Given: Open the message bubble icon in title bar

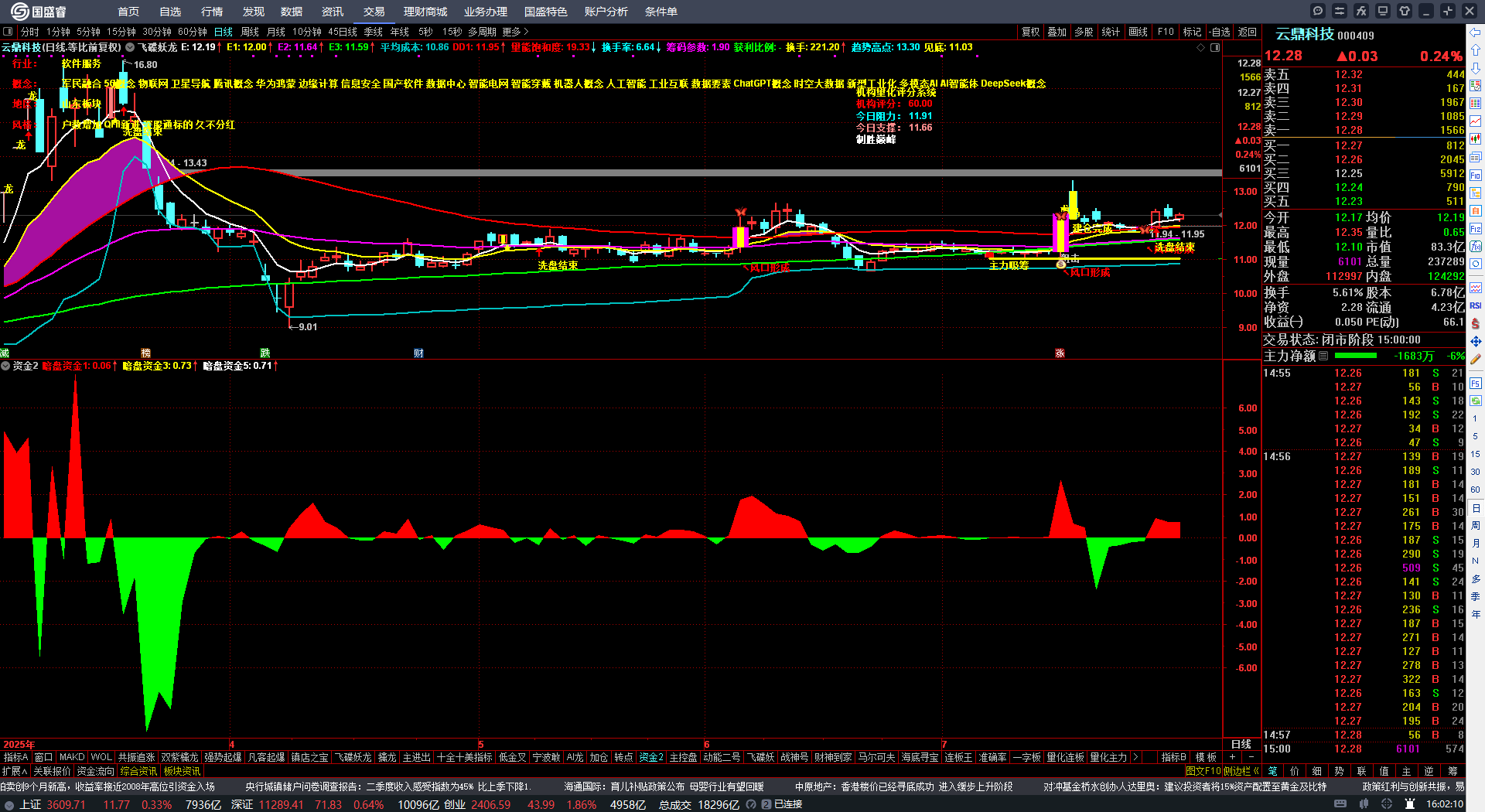Looking at the screenshot, I should point(1318,11).
